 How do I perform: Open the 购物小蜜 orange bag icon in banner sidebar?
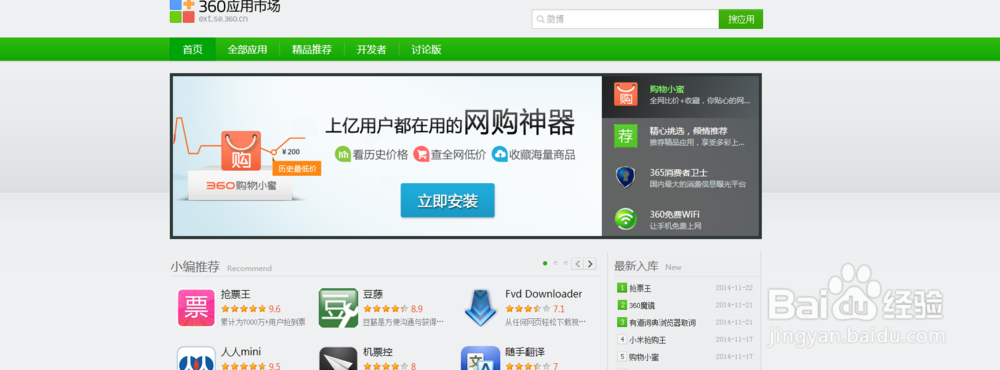pyautogui.click(x=626, y=94)
